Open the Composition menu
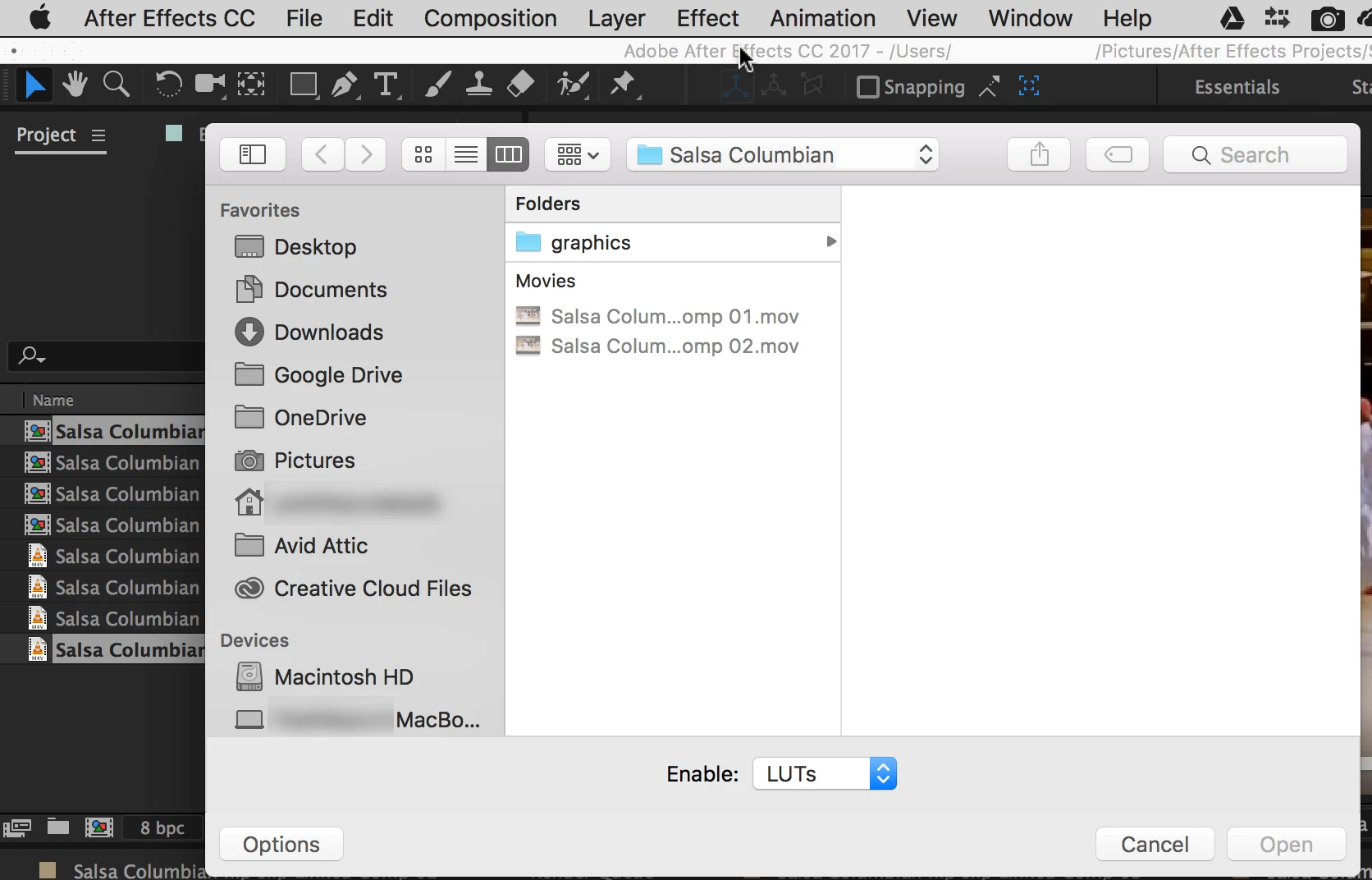1372x880 pixels. tap(490, 18)
